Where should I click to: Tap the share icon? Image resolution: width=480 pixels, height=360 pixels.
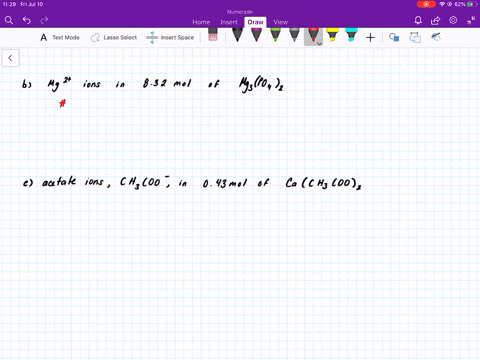tap(435, 21)
